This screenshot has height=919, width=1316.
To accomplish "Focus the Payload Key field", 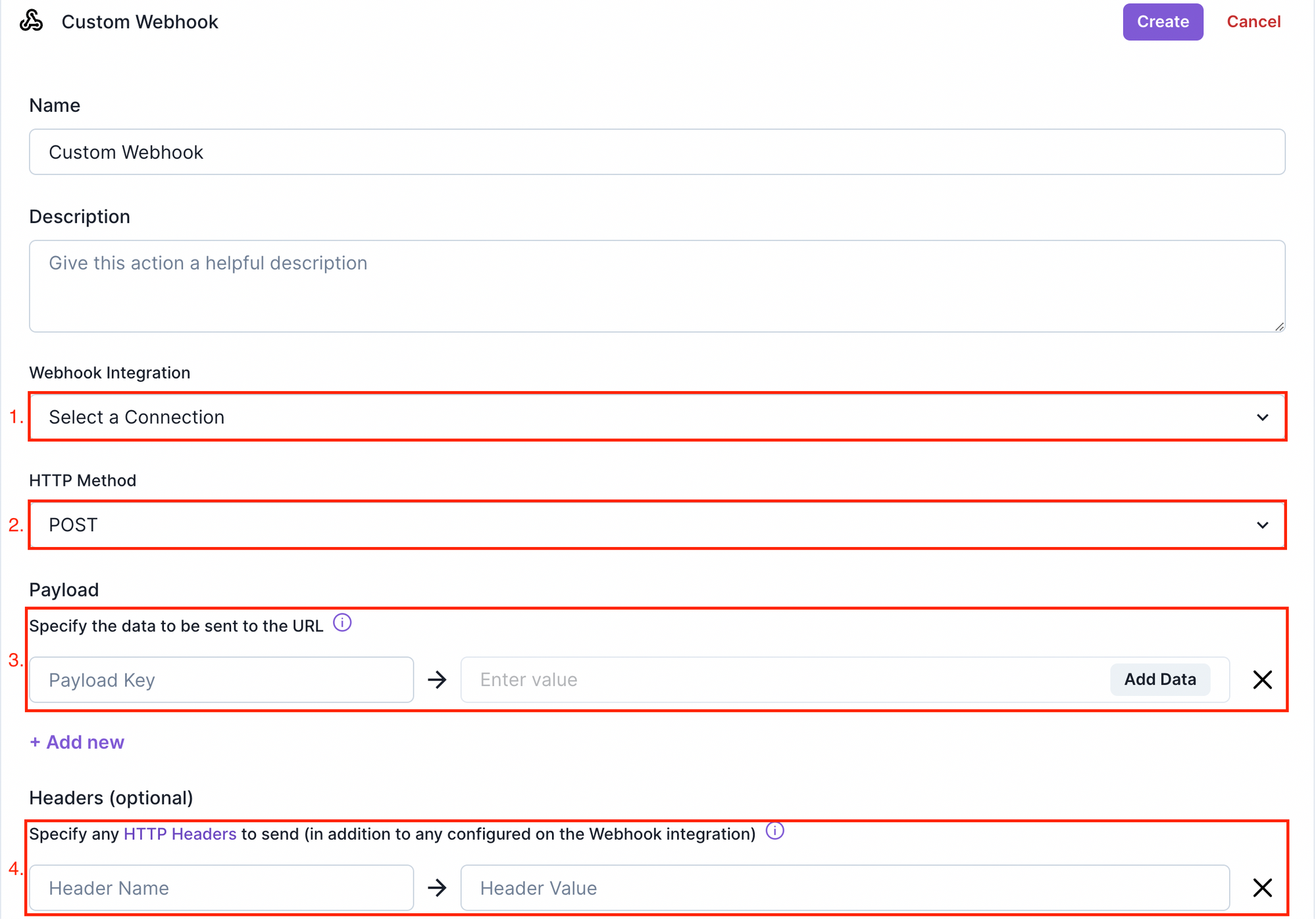I will pyautogui.click(x=222, y=679).
